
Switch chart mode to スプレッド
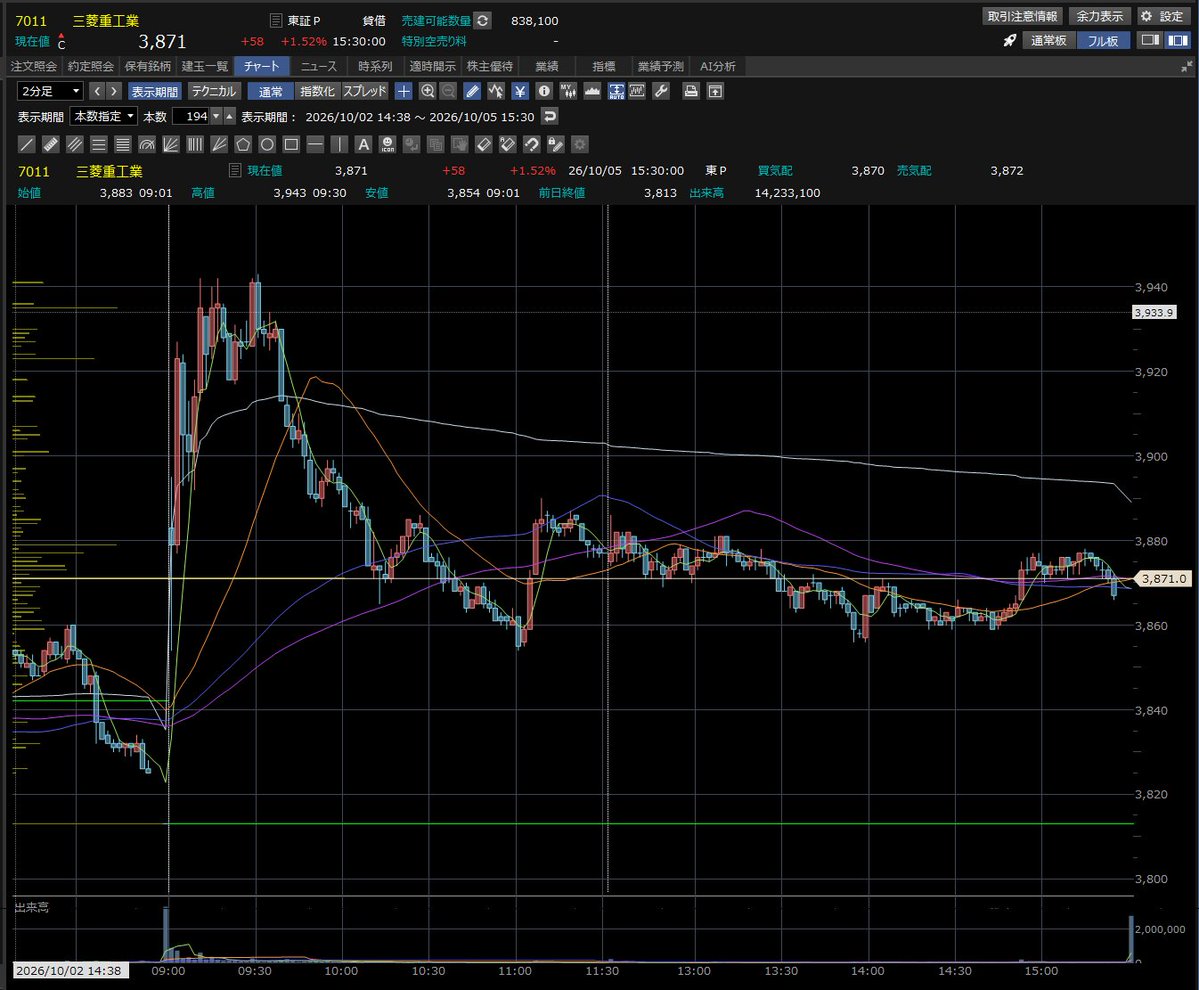[x=365, y=92]
